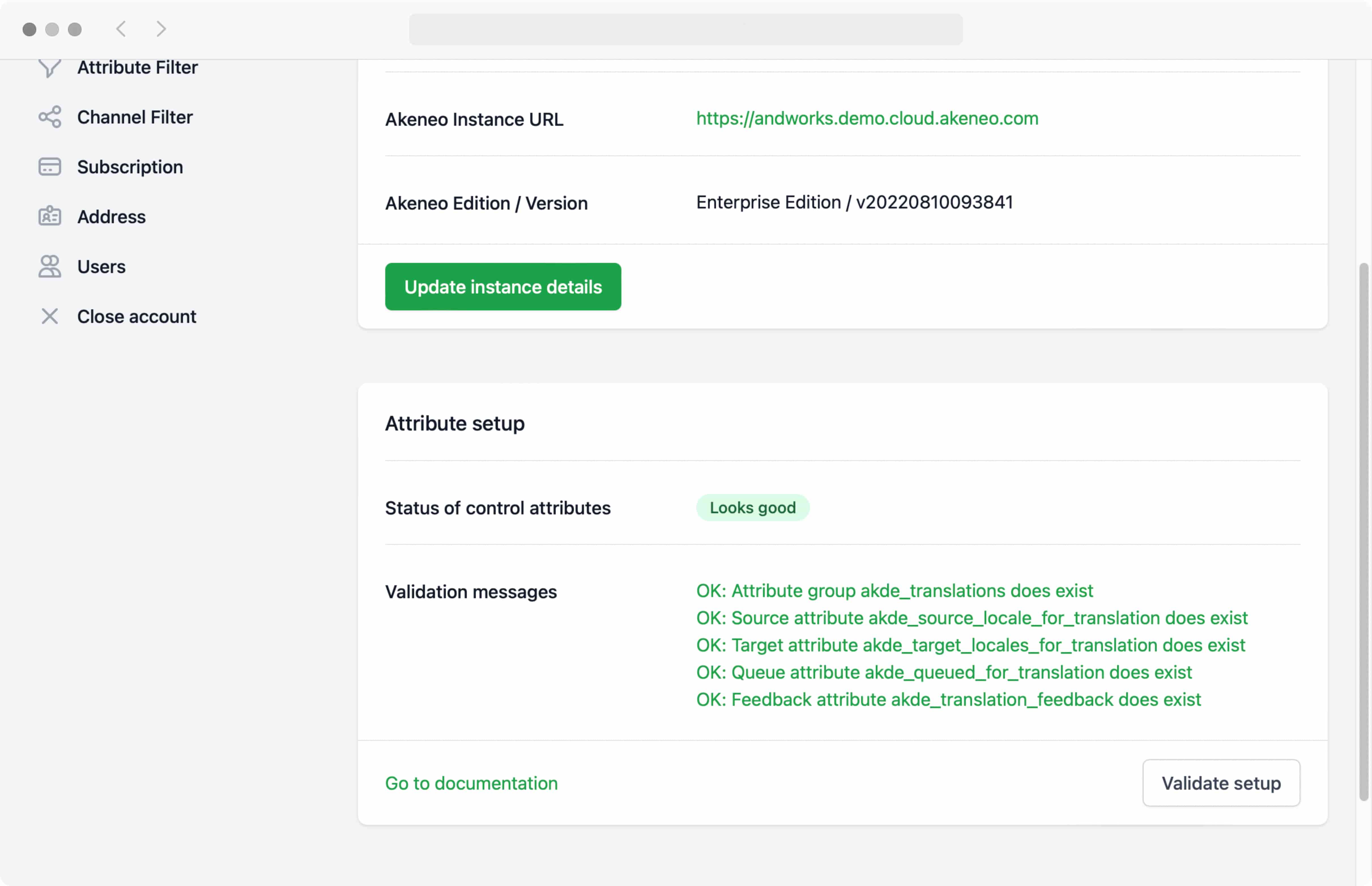
Task: Open the Close account option
Action: tap(136, 316)
